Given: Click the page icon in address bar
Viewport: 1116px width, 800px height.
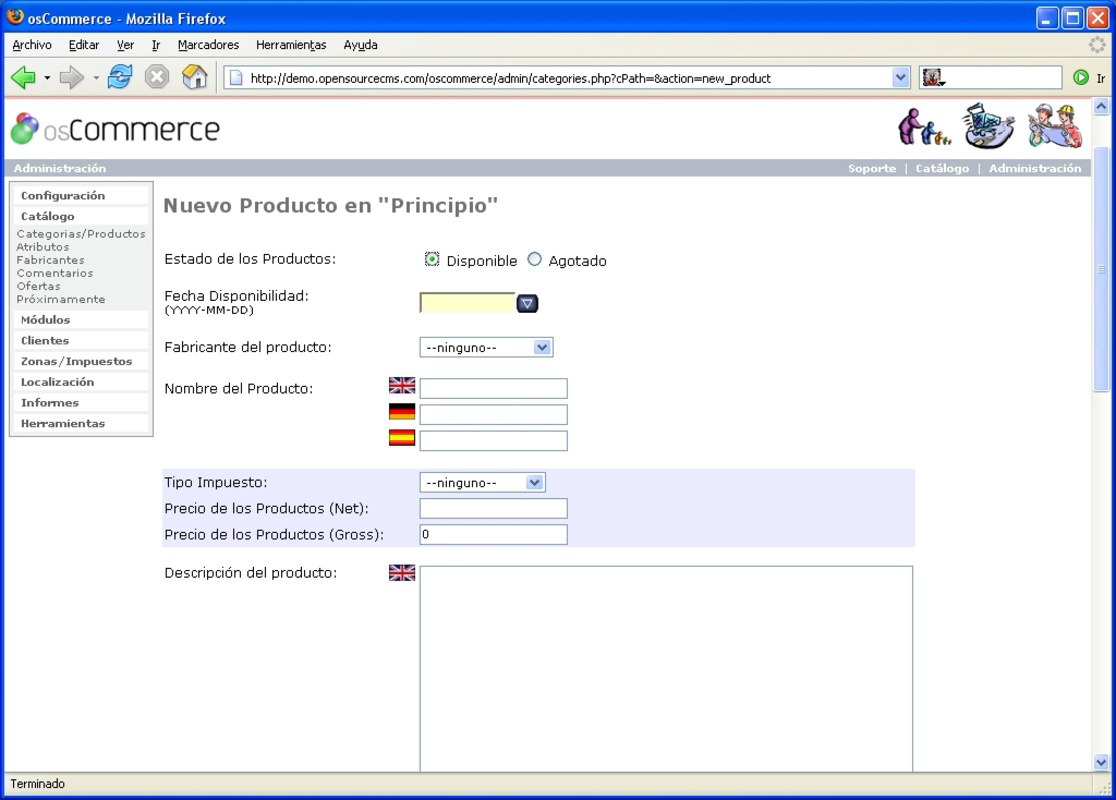Looking at the screenshot, I should click(x=236, y=78).
